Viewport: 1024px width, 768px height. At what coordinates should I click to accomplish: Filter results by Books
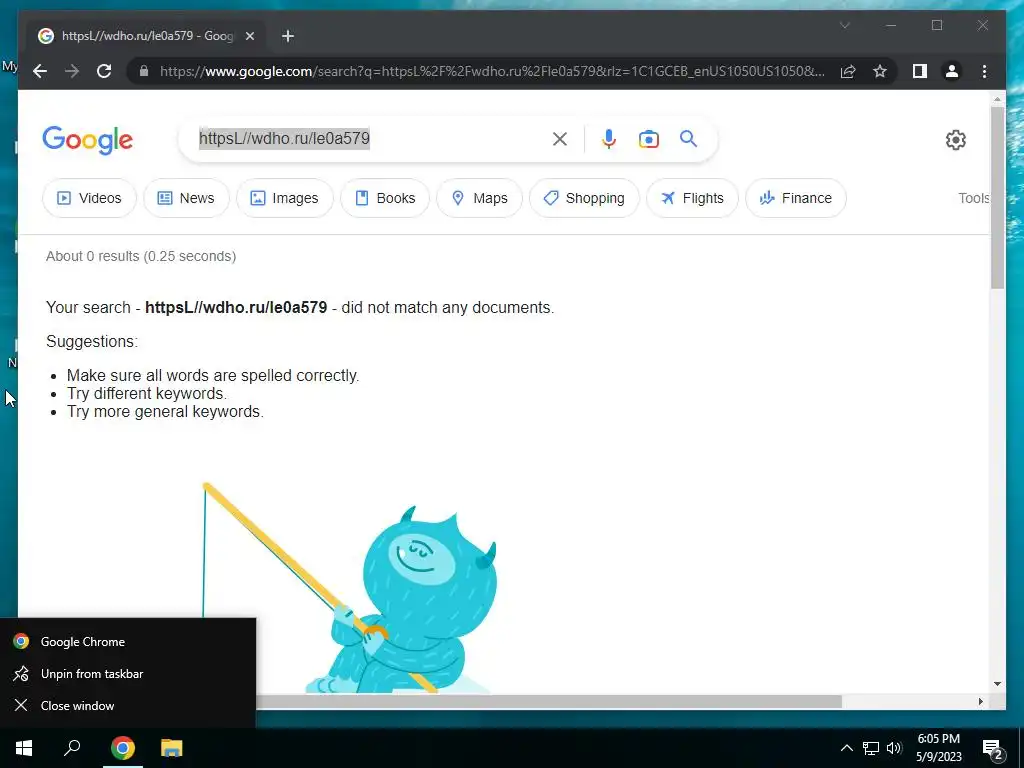385,198
